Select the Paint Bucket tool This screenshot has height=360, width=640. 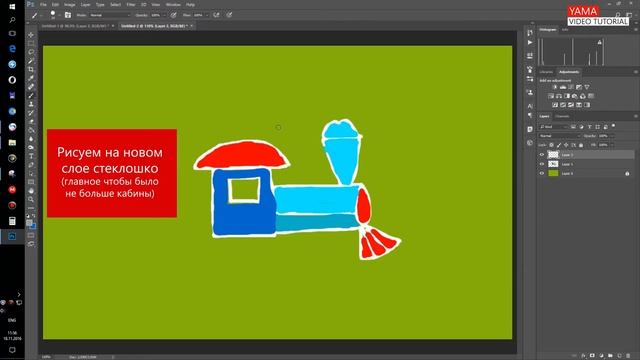point(31,130)
